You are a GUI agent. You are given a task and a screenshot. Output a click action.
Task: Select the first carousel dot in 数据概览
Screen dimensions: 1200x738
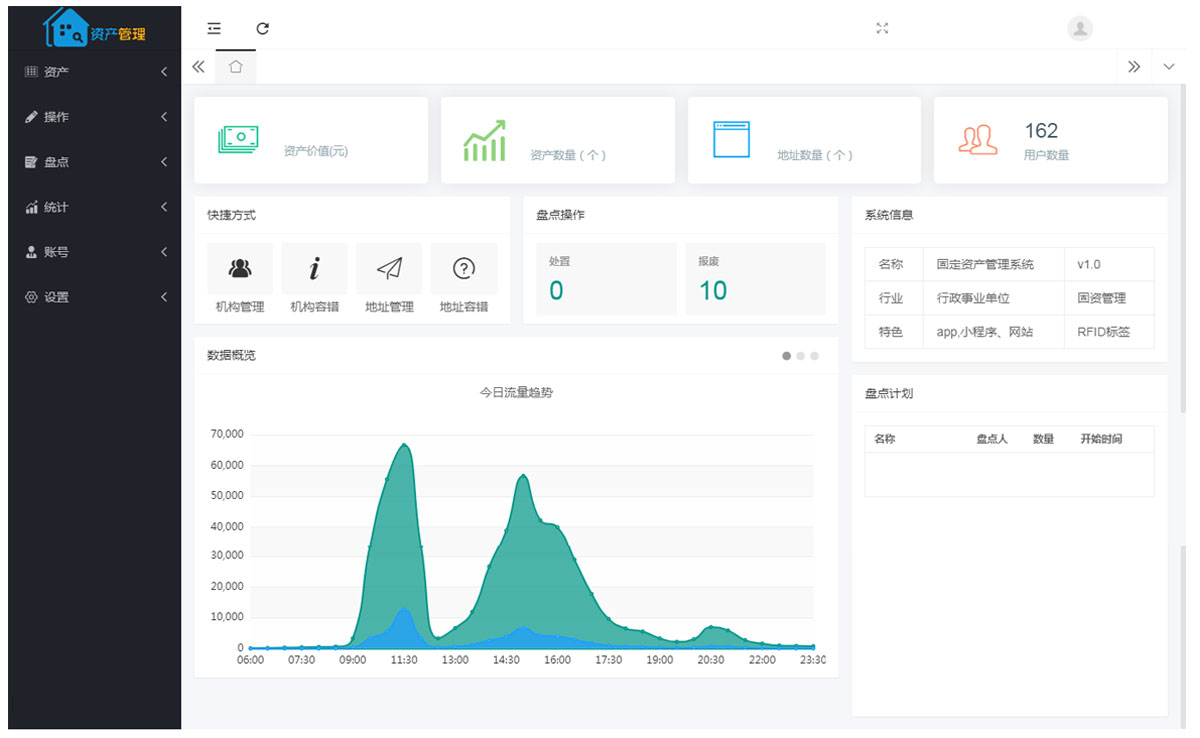pos(787,356)
